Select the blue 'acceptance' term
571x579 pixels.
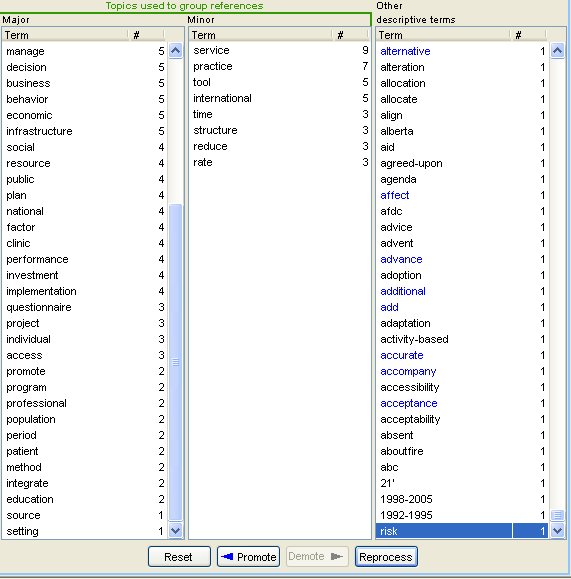(408, 403)
